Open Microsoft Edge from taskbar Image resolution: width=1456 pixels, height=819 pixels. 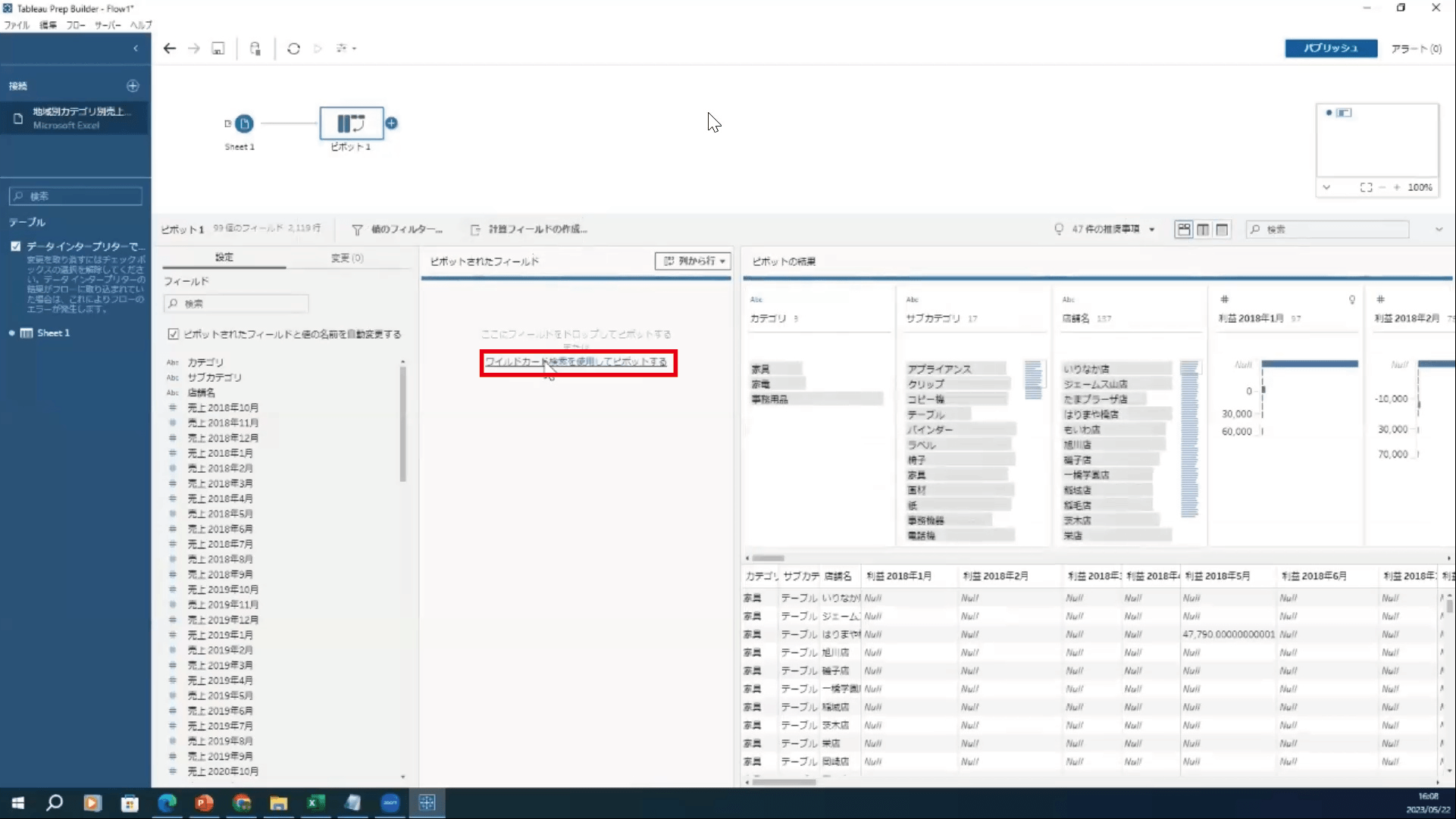pos(167,803)
